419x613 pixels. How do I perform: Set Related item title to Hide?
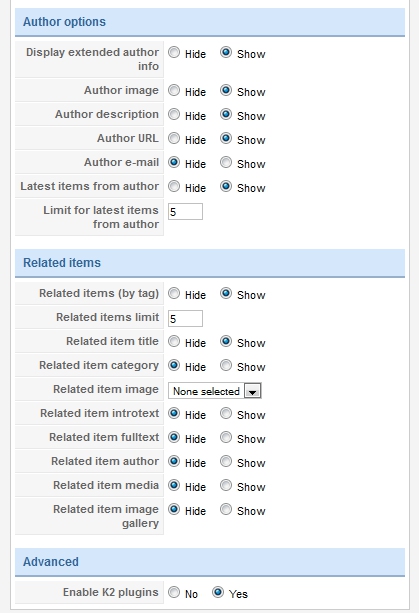pos(174,341)
